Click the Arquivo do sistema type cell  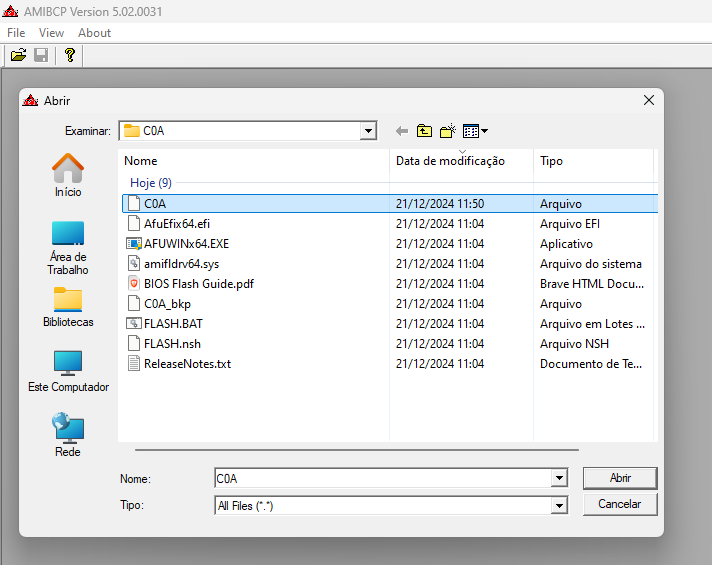coord(591,263)
